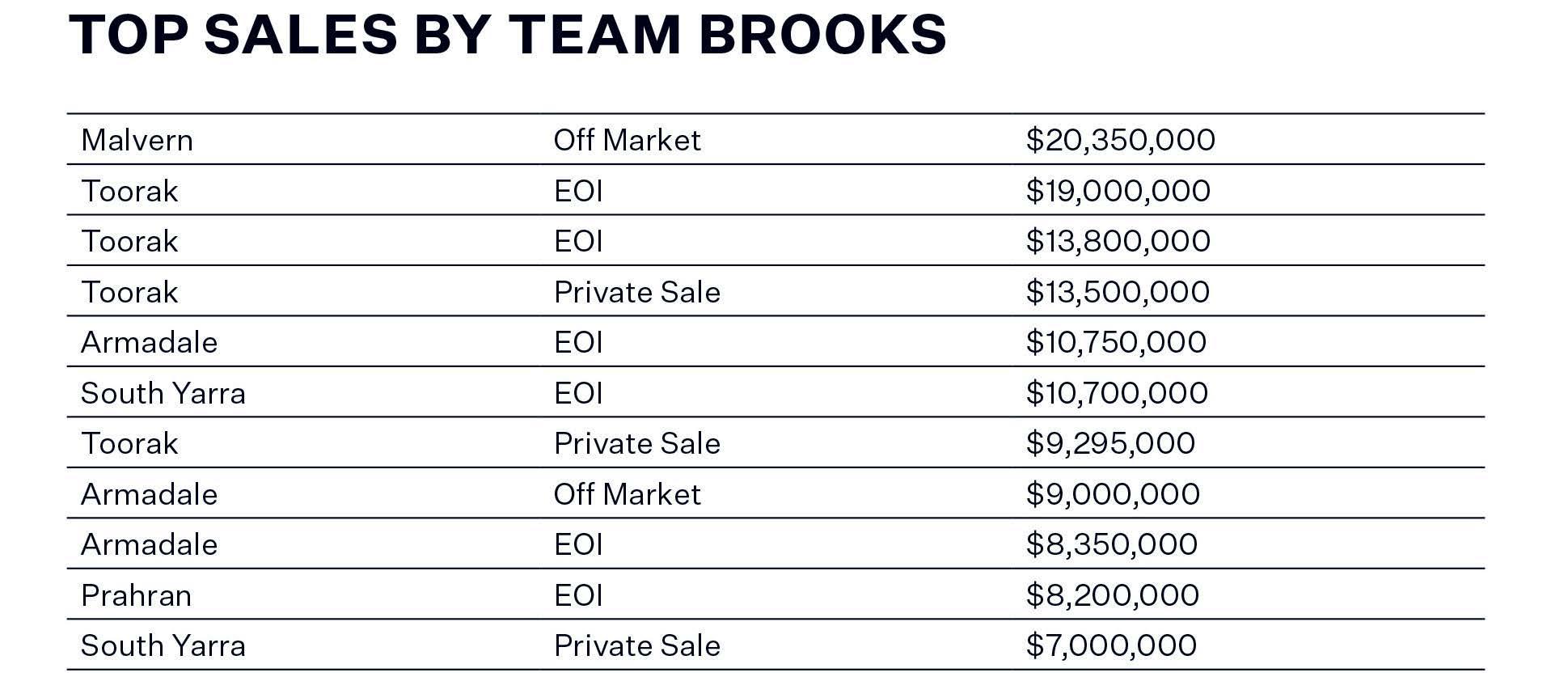Click the $7,000,000 sale price
This screenshot has width=1568, height=681.
click(x=1110, y=645)
